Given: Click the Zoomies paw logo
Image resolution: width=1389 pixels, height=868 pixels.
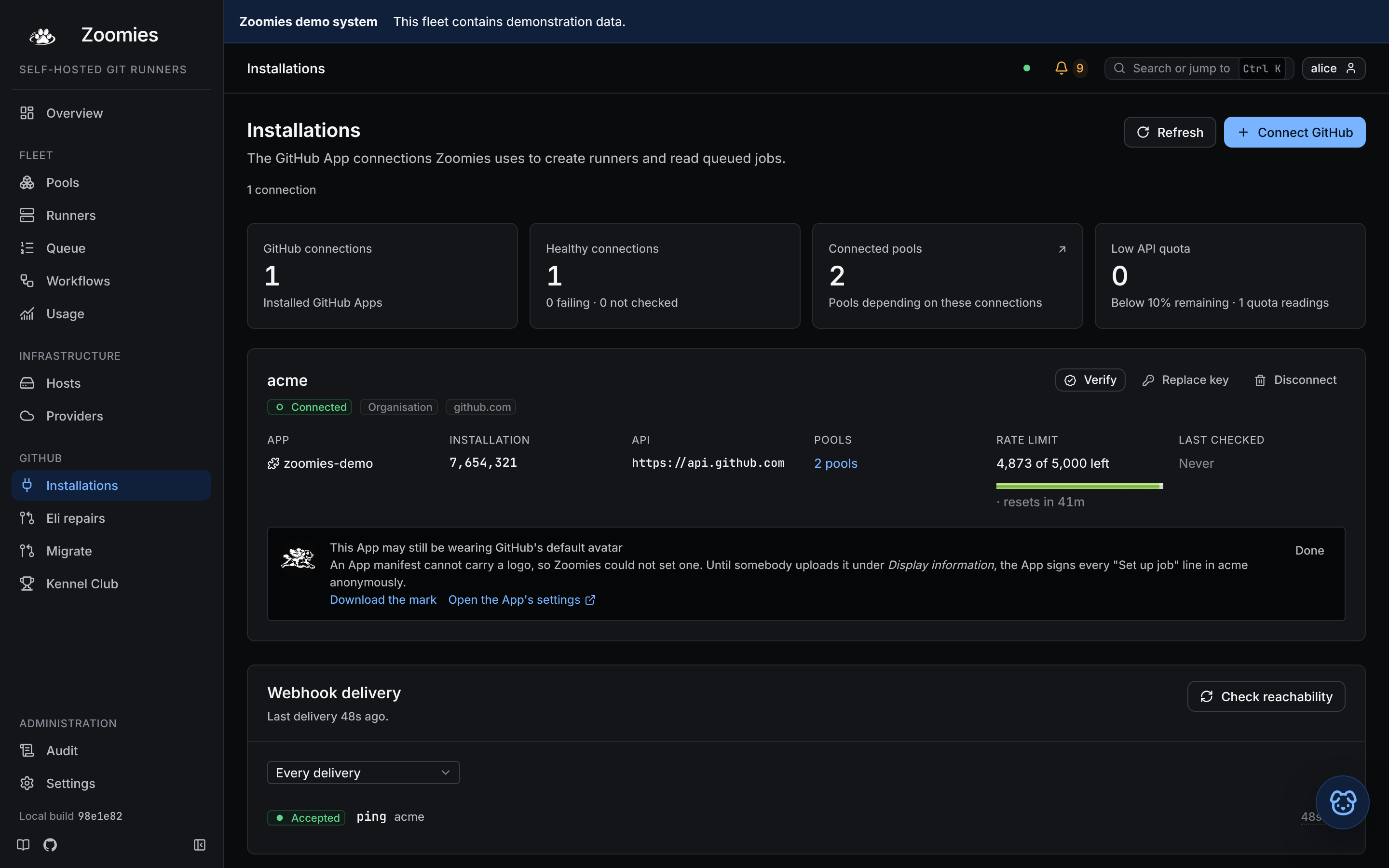Looking at the screenshot, I should click(42, 36).
